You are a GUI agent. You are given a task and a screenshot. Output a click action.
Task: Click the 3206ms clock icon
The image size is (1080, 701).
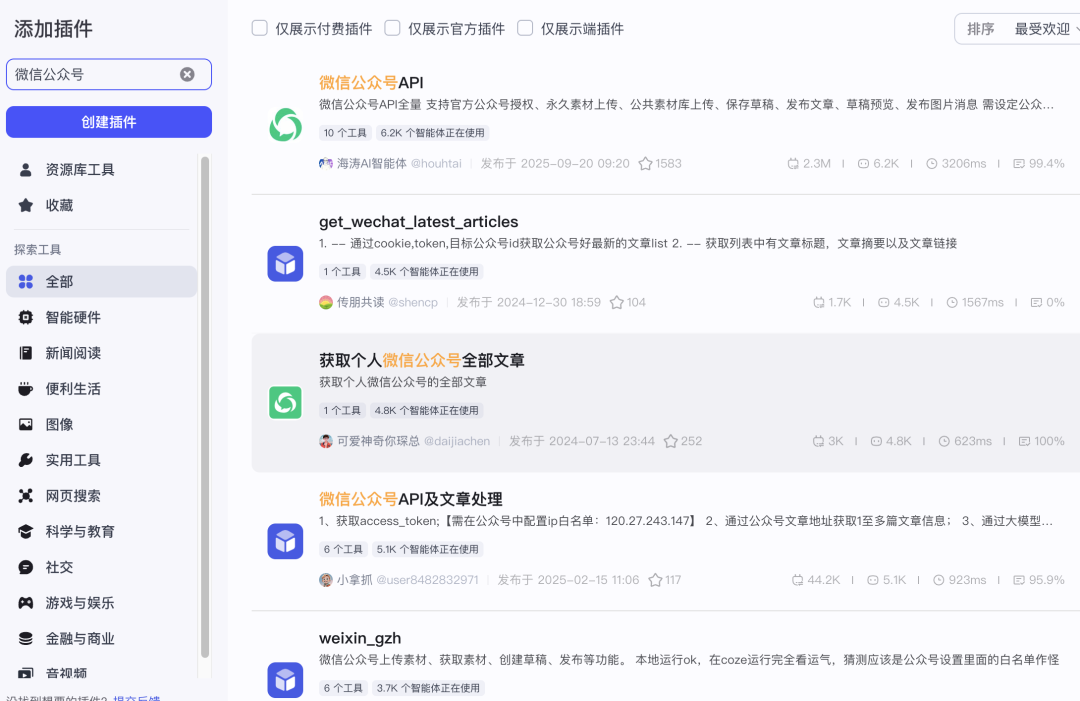pyautogui.click(x=932, y=164)
